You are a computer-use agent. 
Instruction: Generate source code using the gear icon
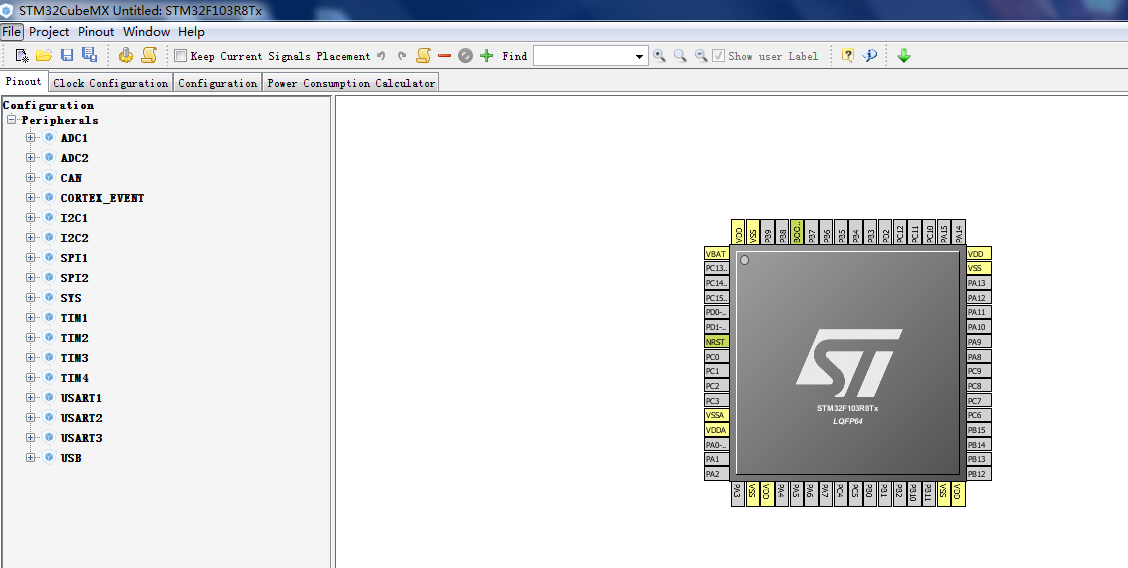coord(126,55)
